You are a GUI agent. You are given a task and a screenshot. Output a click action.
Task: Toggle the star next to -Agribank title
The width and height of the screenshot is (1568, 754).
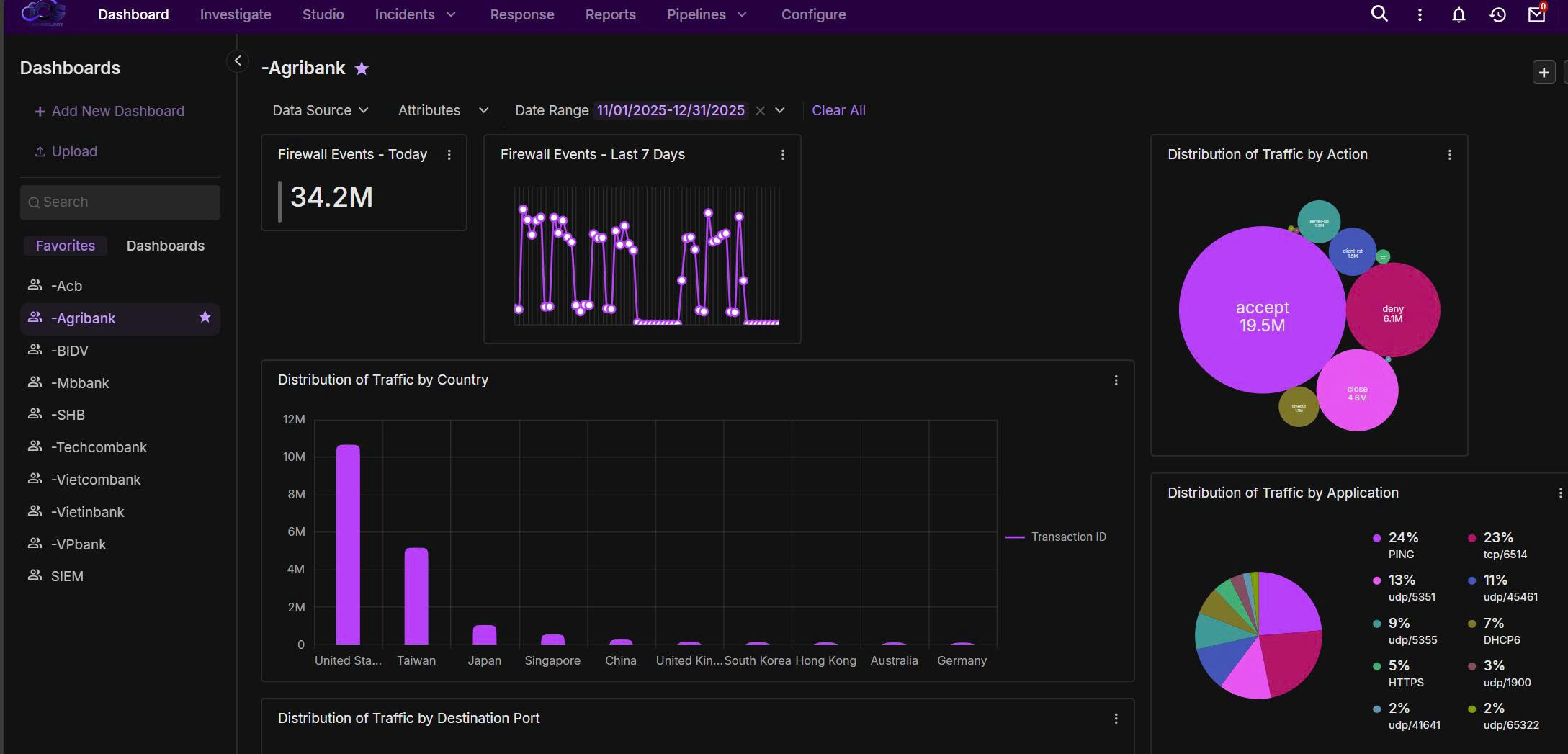(362, 68)
